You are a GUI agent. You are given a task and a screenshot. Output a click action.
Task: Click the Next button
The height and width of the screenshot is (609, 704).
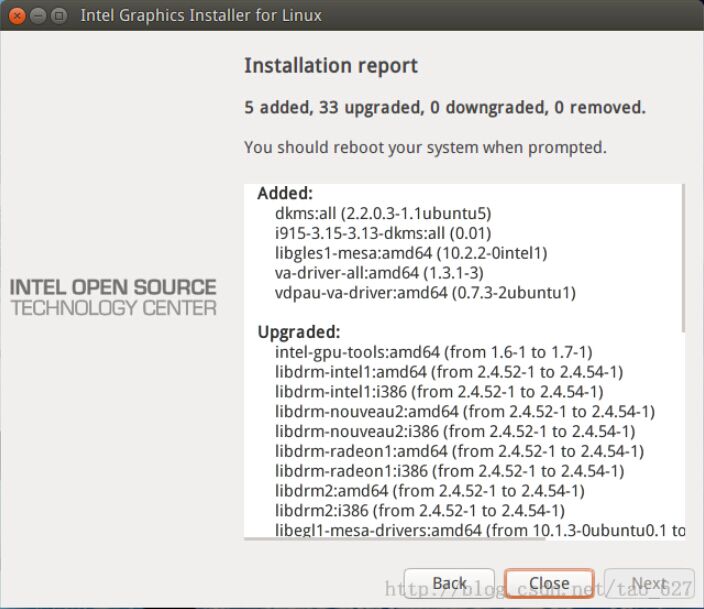[649, 583]
